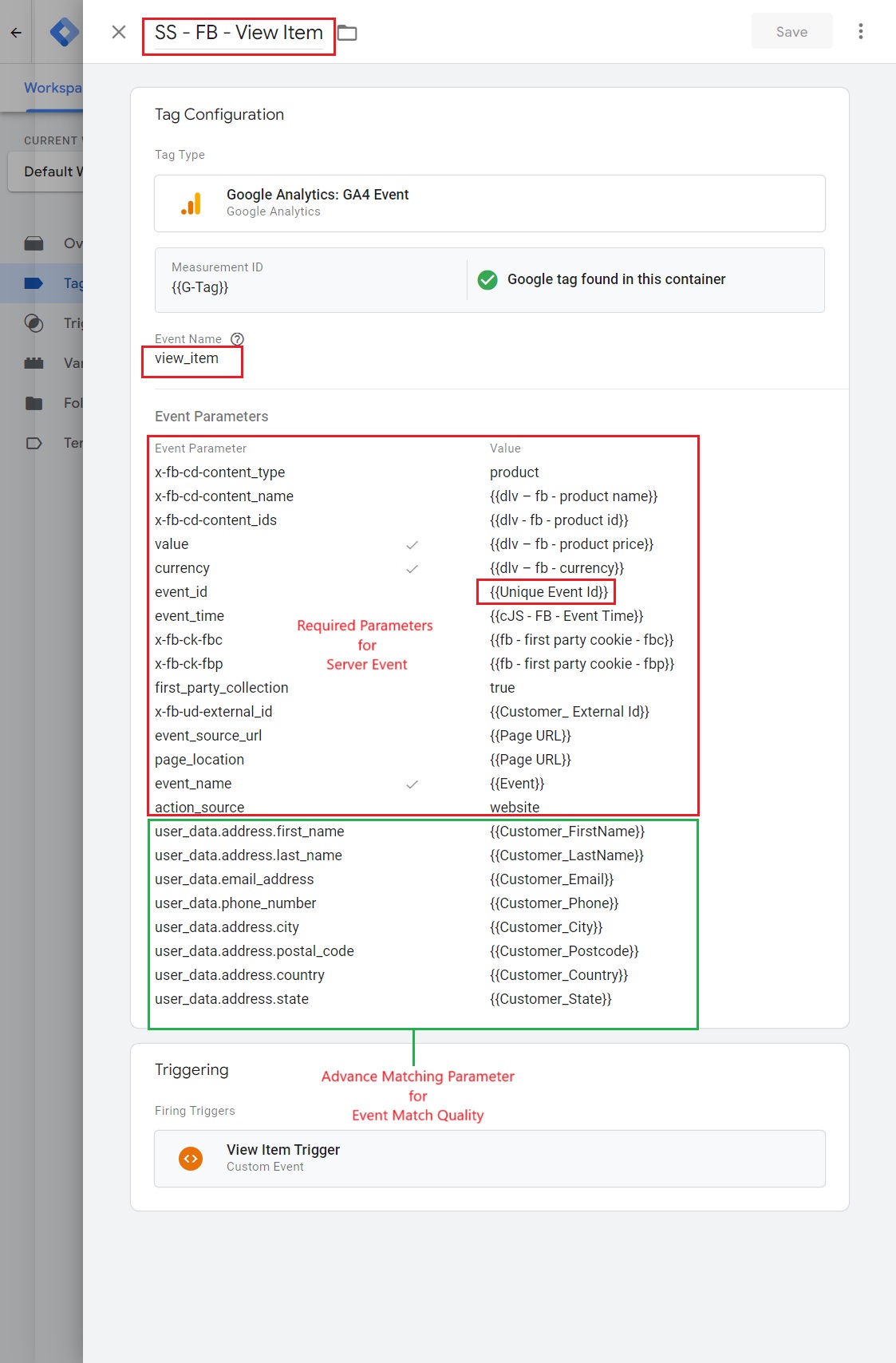Screen dimensions: 896x1363
Task: Open the three-dot more actions menu
Action: (x=860, y=31)
